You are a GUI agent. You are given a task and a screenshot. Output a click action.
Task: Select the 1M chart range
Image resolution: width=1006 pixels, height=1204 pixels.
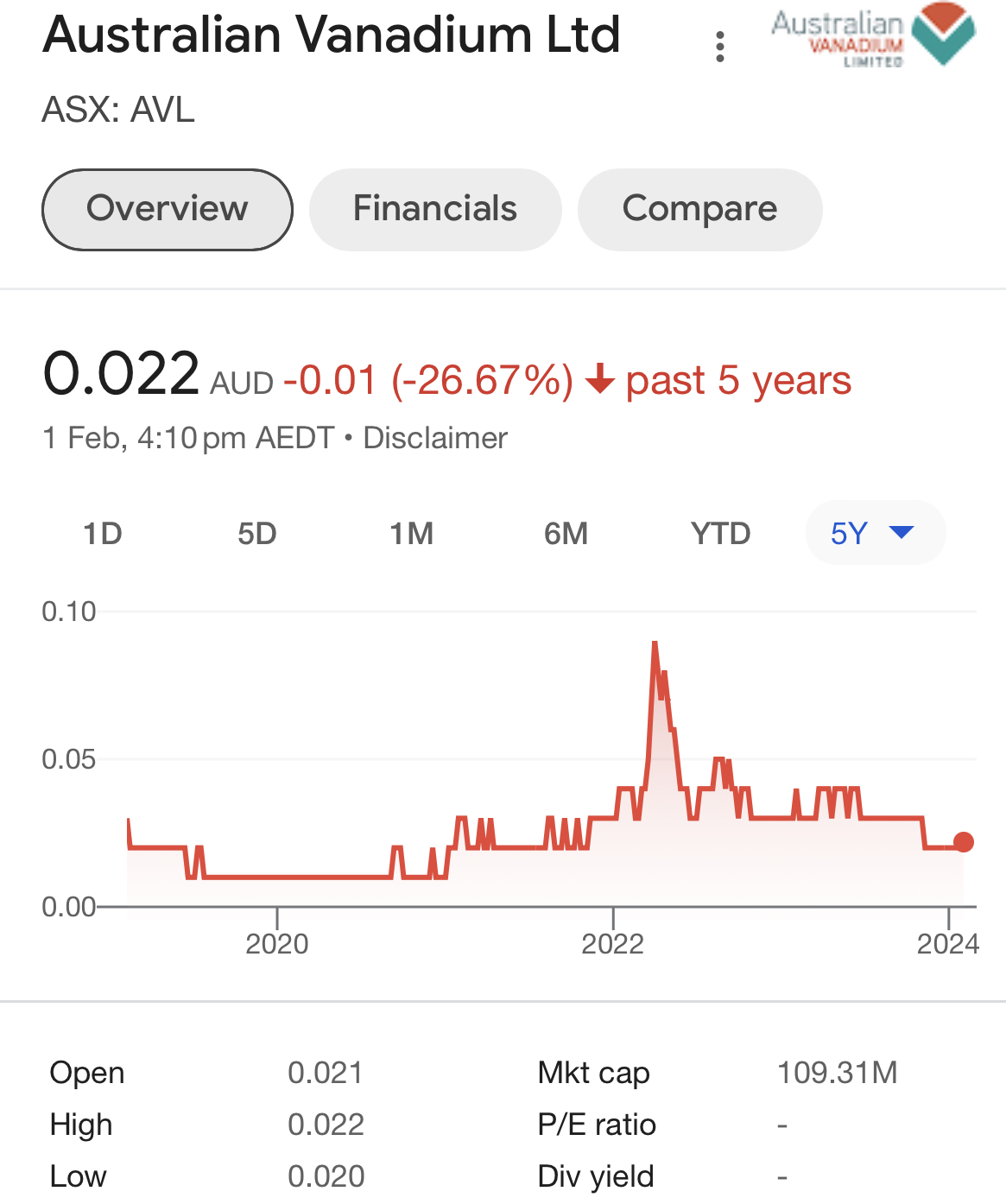tap(411, 534)
